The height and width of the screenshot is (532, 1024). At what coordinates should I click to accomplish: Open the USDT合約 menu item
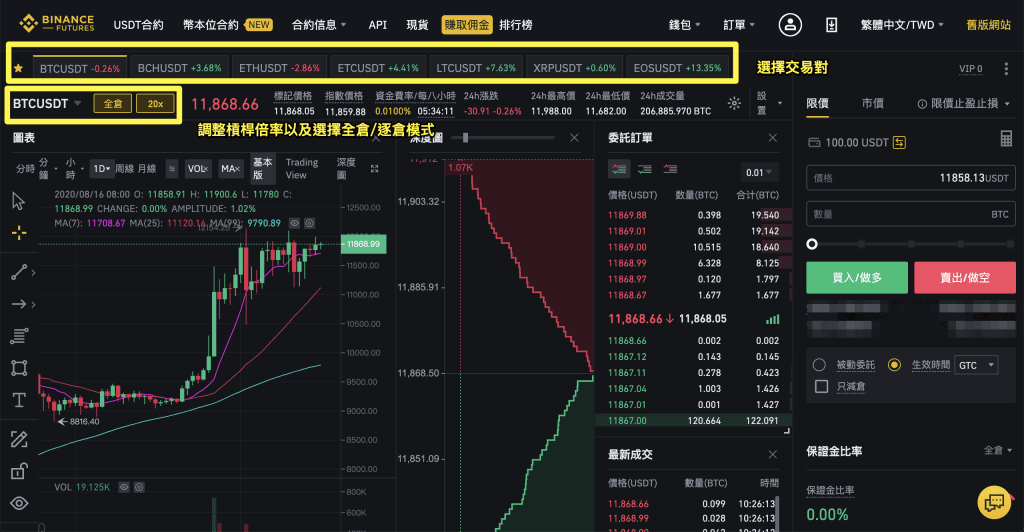pos(138,25)
